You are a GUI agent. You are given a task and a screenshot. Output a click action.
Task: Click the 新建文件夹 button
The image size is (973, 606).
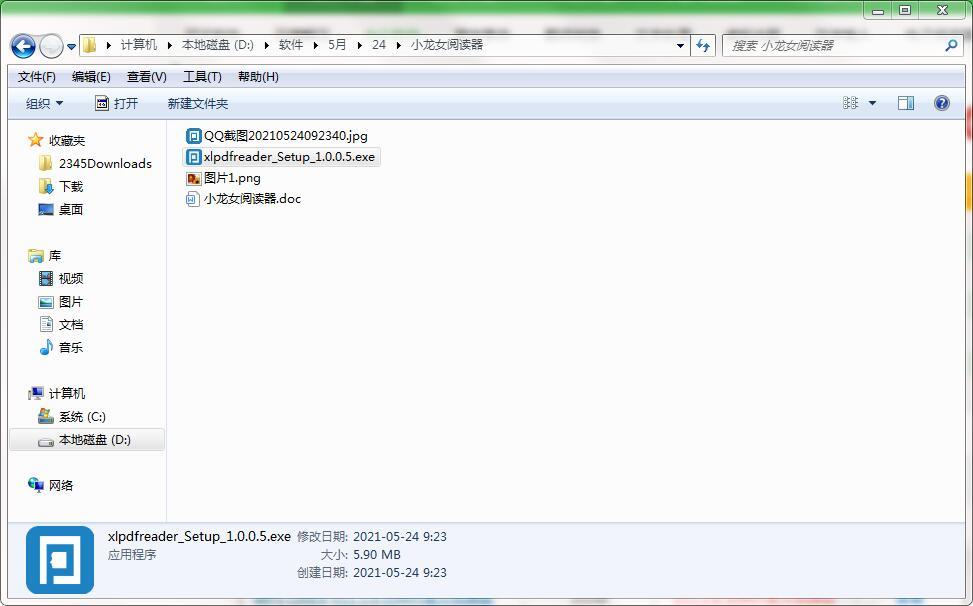(198, 104)
